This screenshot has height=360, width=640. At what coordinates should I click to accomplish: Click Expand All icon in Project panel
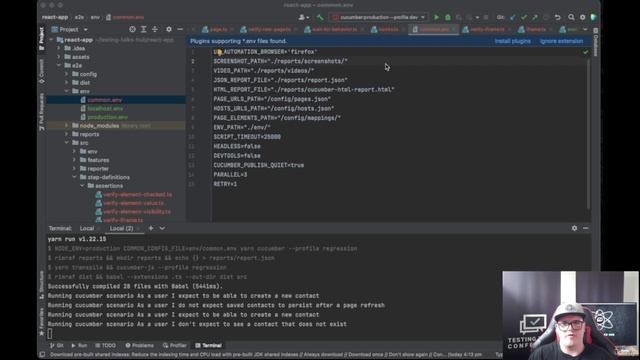[x=144, y=29]
